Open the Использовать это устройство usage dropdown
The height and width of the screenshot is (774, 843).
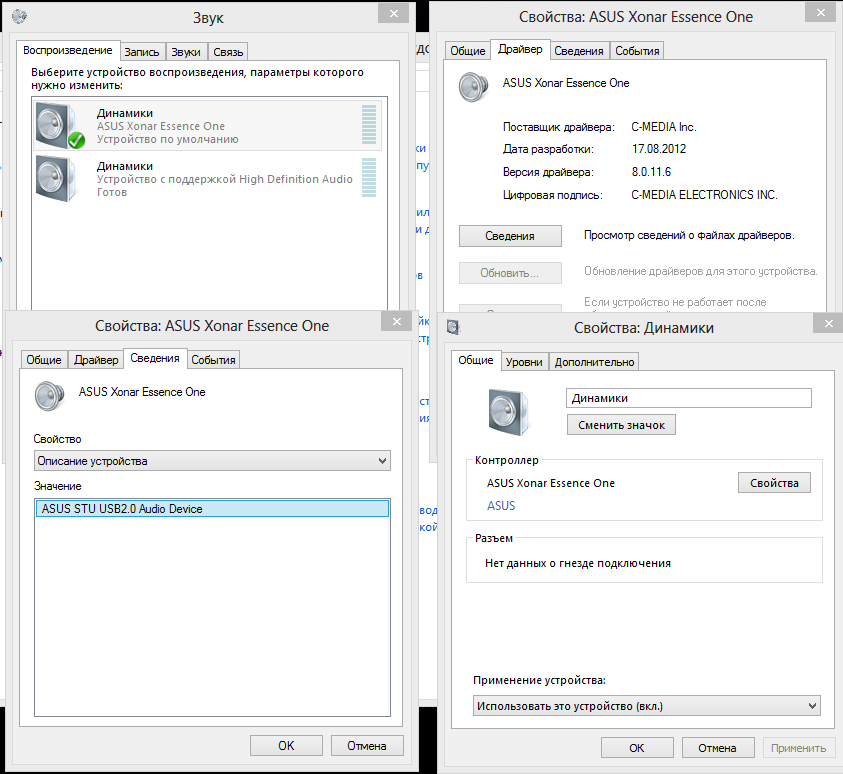[x=647, y=706]
